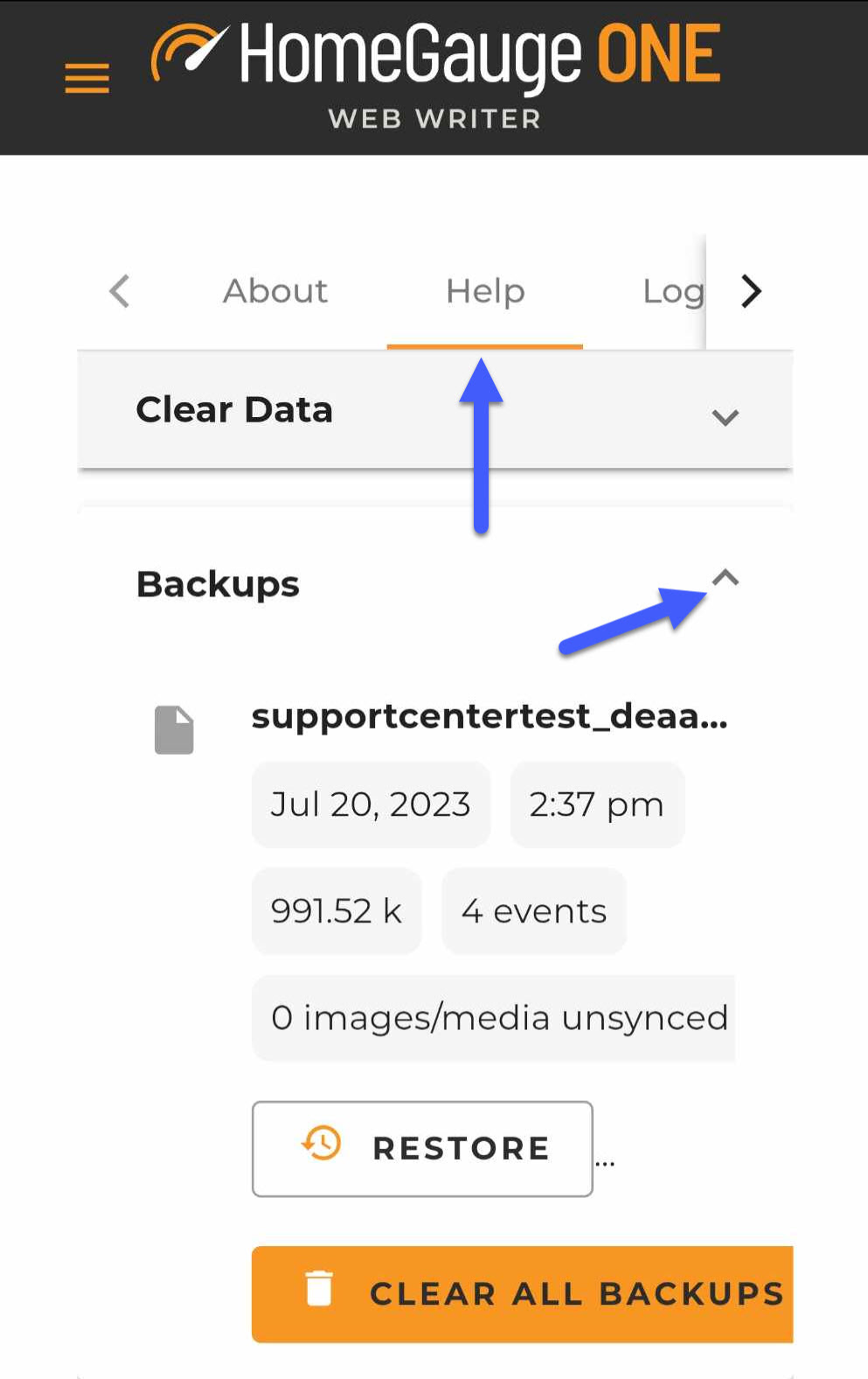The height and width of the screenshot is (1379, 868).
Task: Click the 0 images/media unsynced chip
Action: [494, 1018]
